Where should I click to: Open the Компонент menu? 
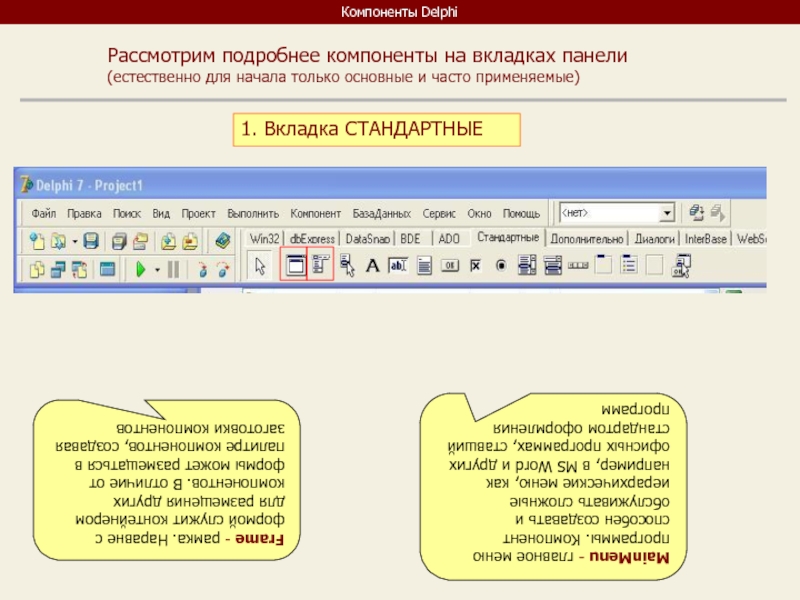[316, 214]
